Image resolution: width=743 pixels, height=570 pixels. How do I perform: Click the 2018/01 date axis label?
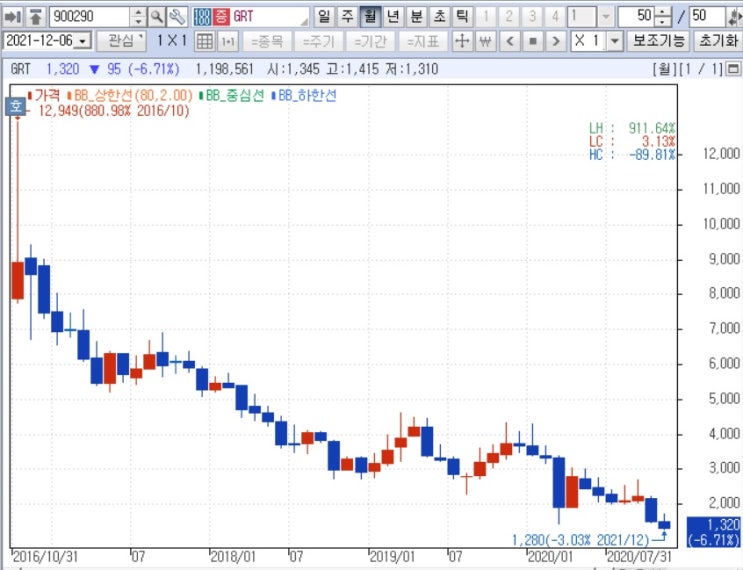tap(233, 556)
